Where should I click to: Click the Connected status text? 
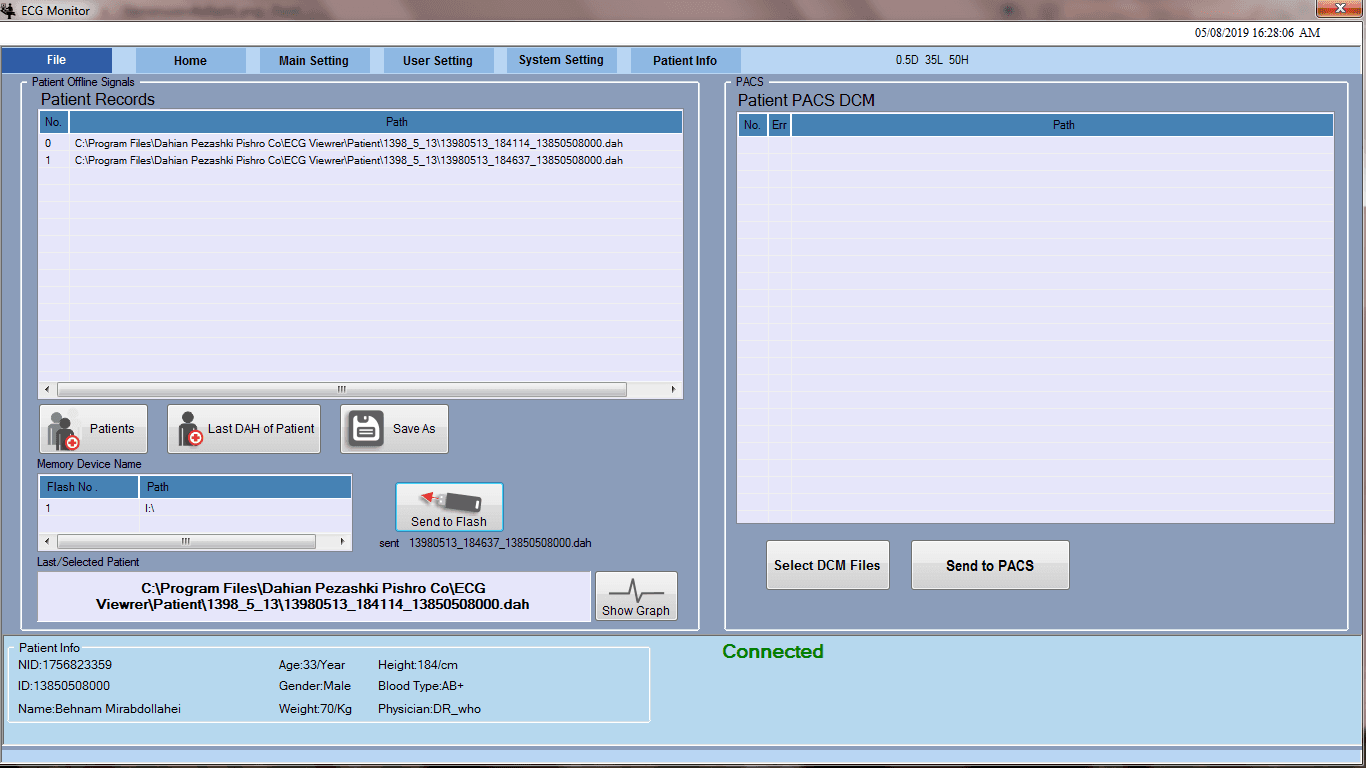(773, 652)
